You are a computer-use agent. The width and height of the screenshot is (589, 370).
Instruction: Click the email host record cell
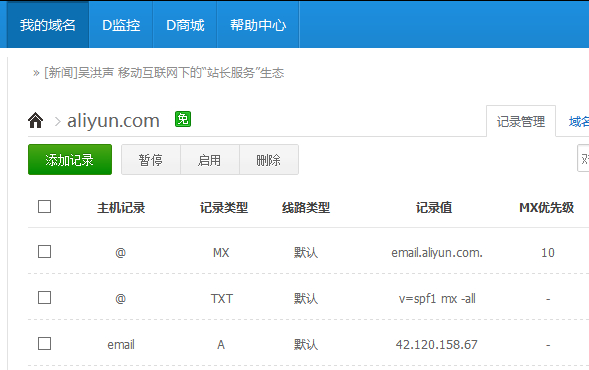tap(121, 344)
